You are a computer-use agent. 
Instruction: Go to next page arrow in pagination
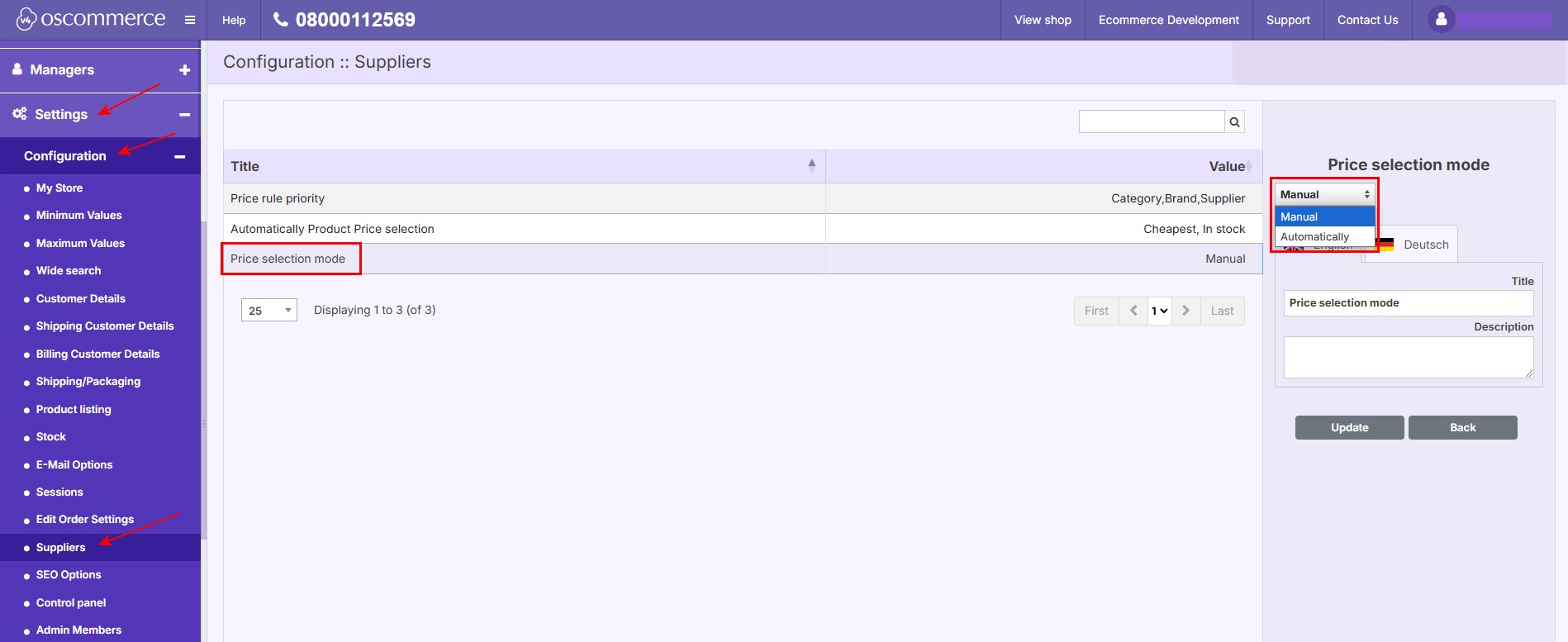coord(1186,311)
